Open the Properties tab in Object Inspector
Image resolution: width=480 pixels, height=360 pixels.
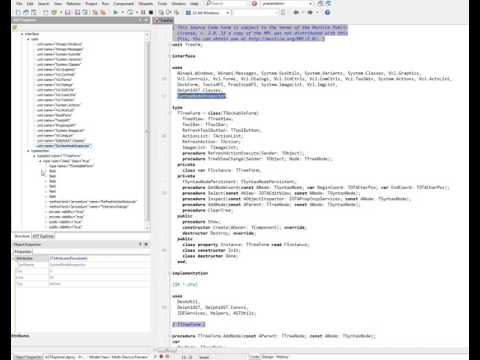click(23, 252)
